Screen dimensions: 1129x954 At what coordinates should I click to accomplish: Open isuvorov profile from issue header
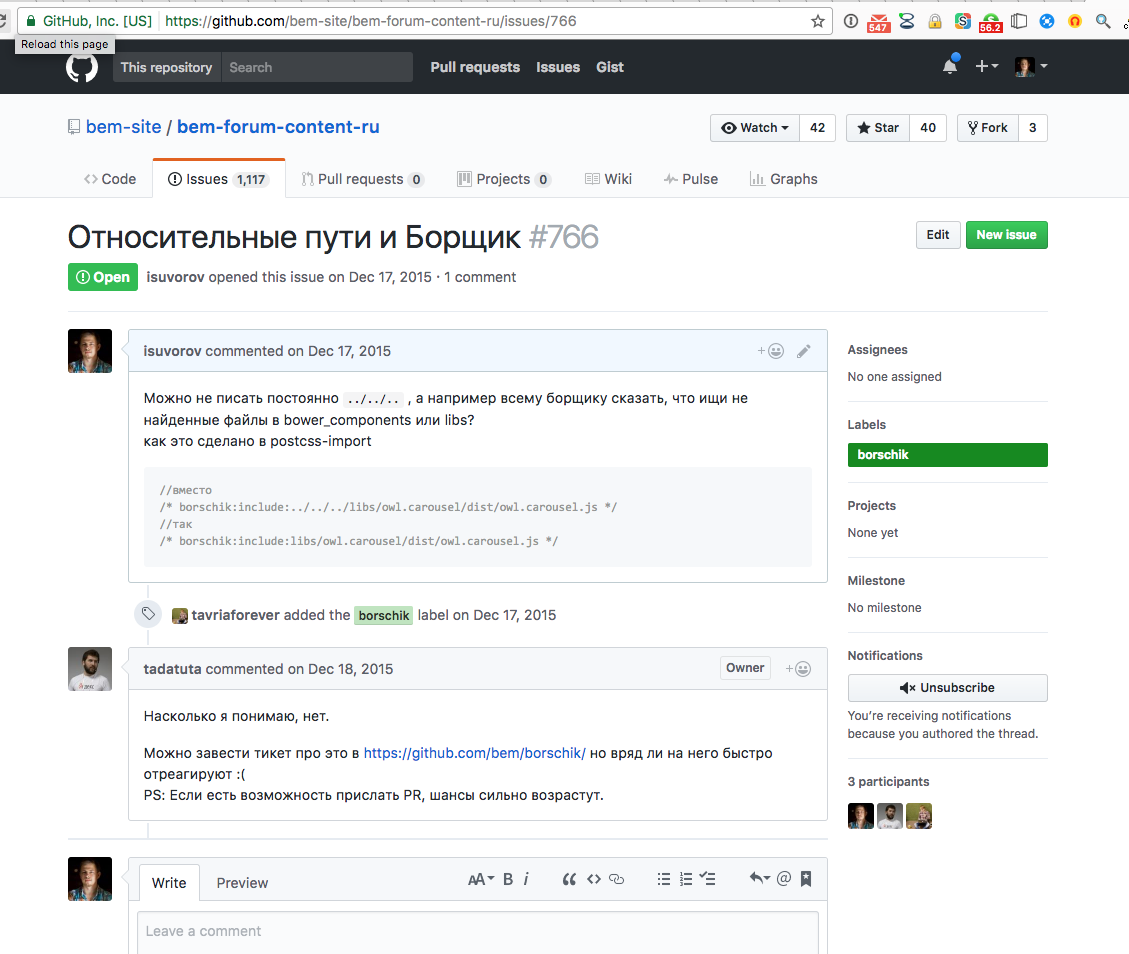[176, 277]
